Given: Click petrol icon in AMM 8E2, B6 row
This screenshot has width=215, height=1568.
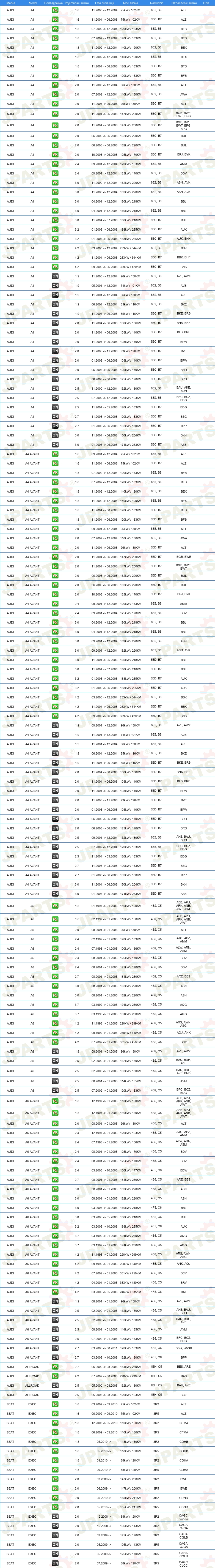Looking at the screenshot, I should (55, 164).
